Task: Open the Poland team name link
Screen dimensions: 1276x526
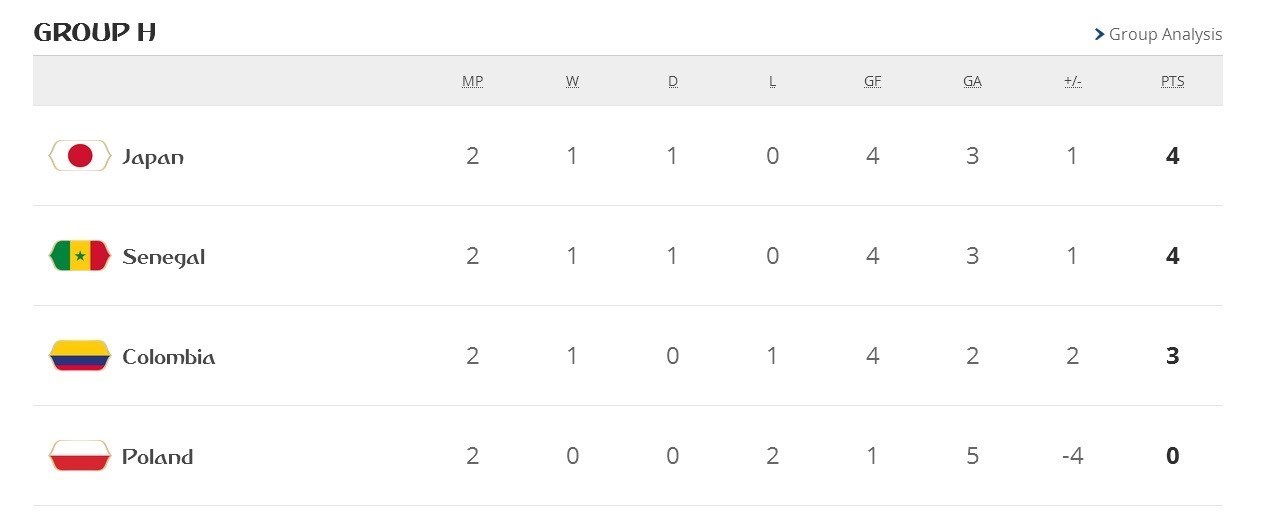Action: [157, 457]
